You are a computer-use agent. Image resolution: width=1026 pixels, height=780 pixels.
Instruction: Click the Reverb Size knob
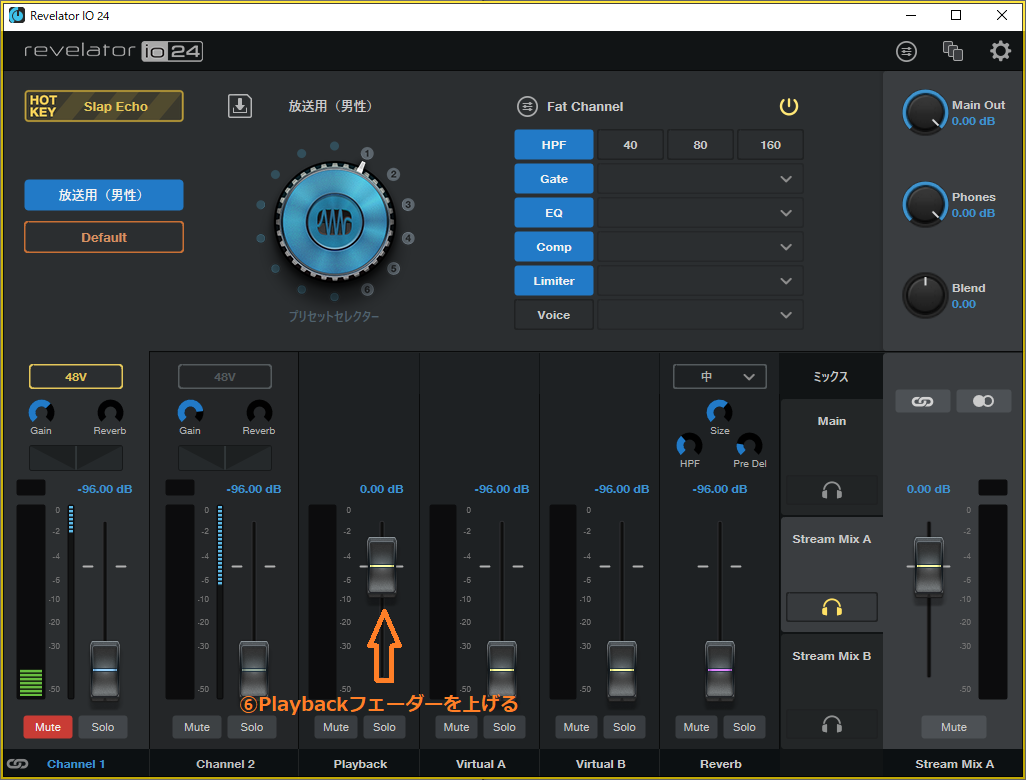[720, 412]
